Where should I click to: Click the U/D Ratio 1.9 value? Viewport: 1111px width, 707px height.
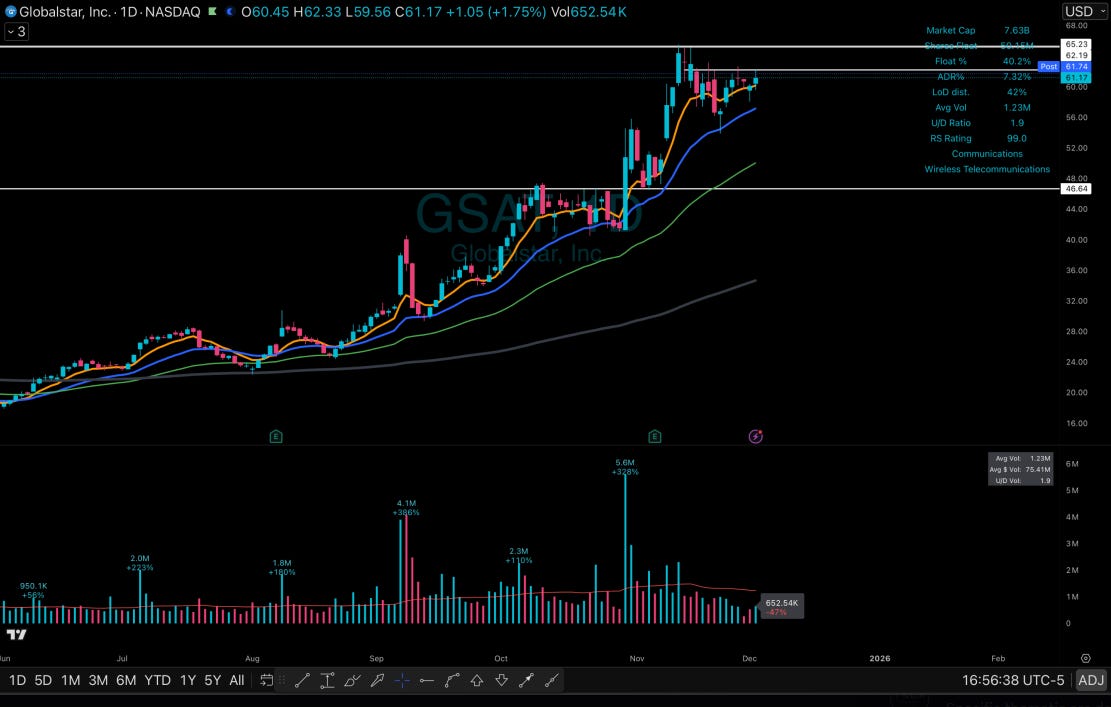[1016, 123]
